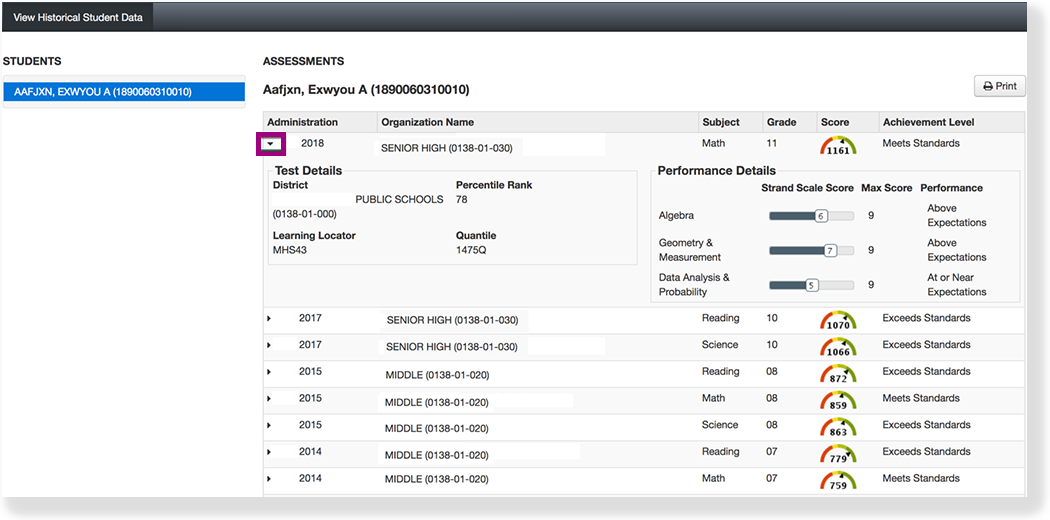Click the 872 Reading score gauge
Viewport: 1050px width, 520px height.
[x=838, y=375]
